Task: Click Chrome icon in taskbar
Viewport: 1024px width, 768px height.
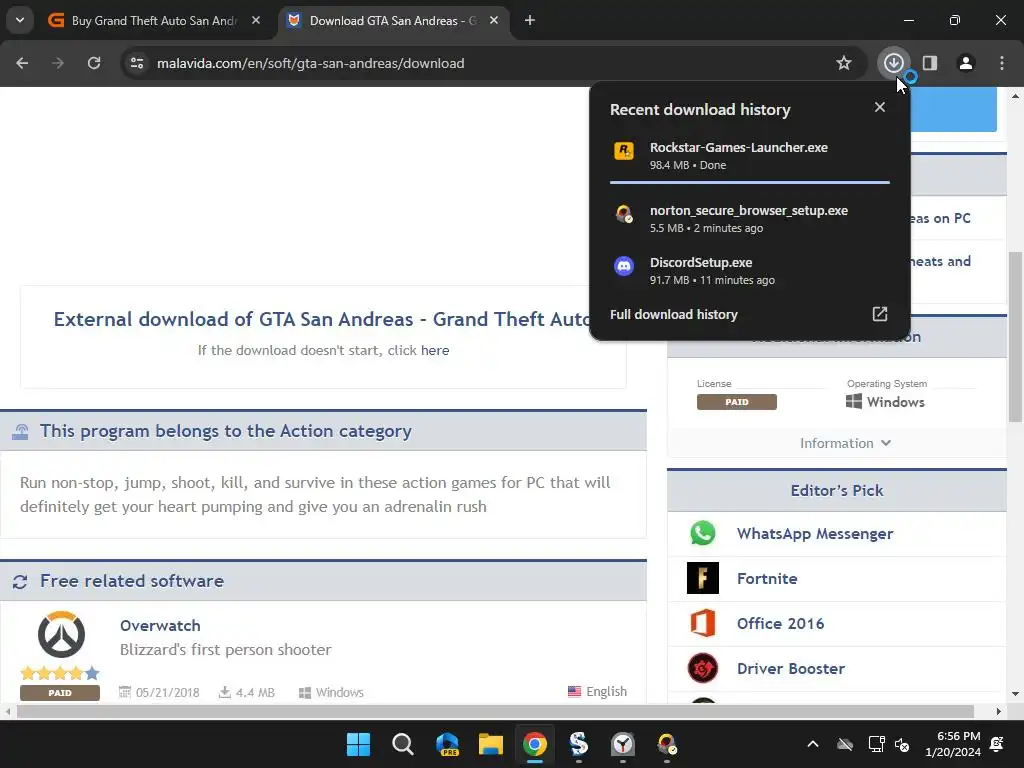Action: pos(535,744)
